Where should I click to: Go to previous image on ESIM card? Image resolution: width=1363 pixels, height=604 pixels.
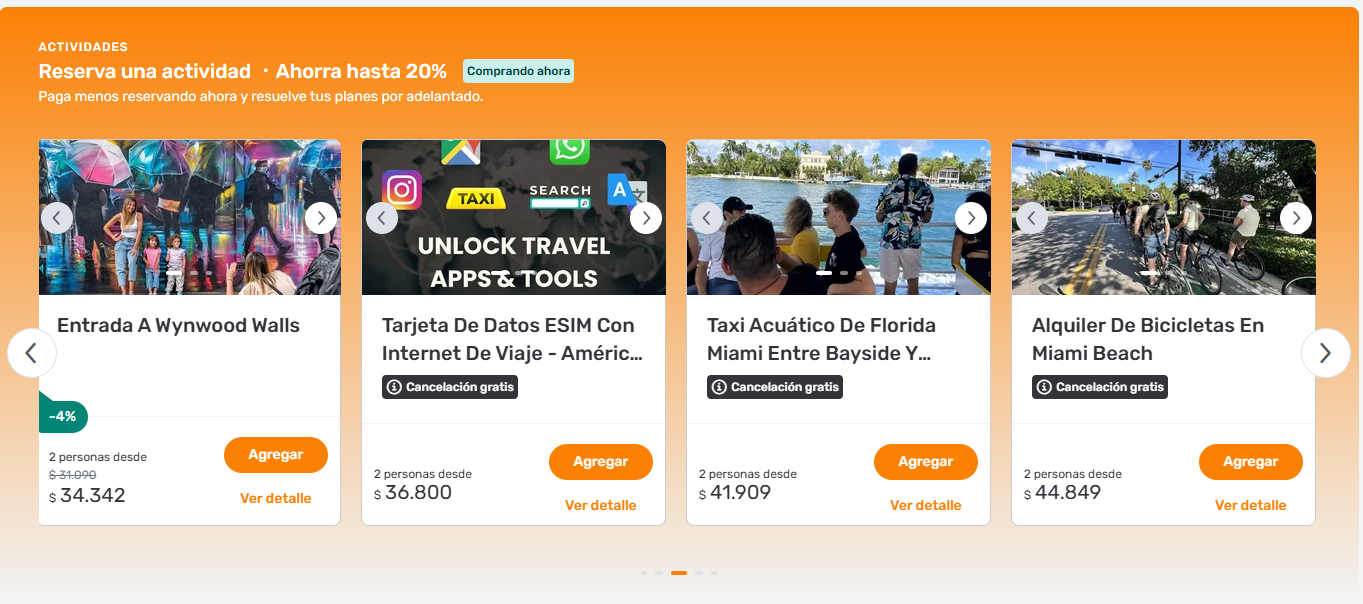[x=382, y=218]
